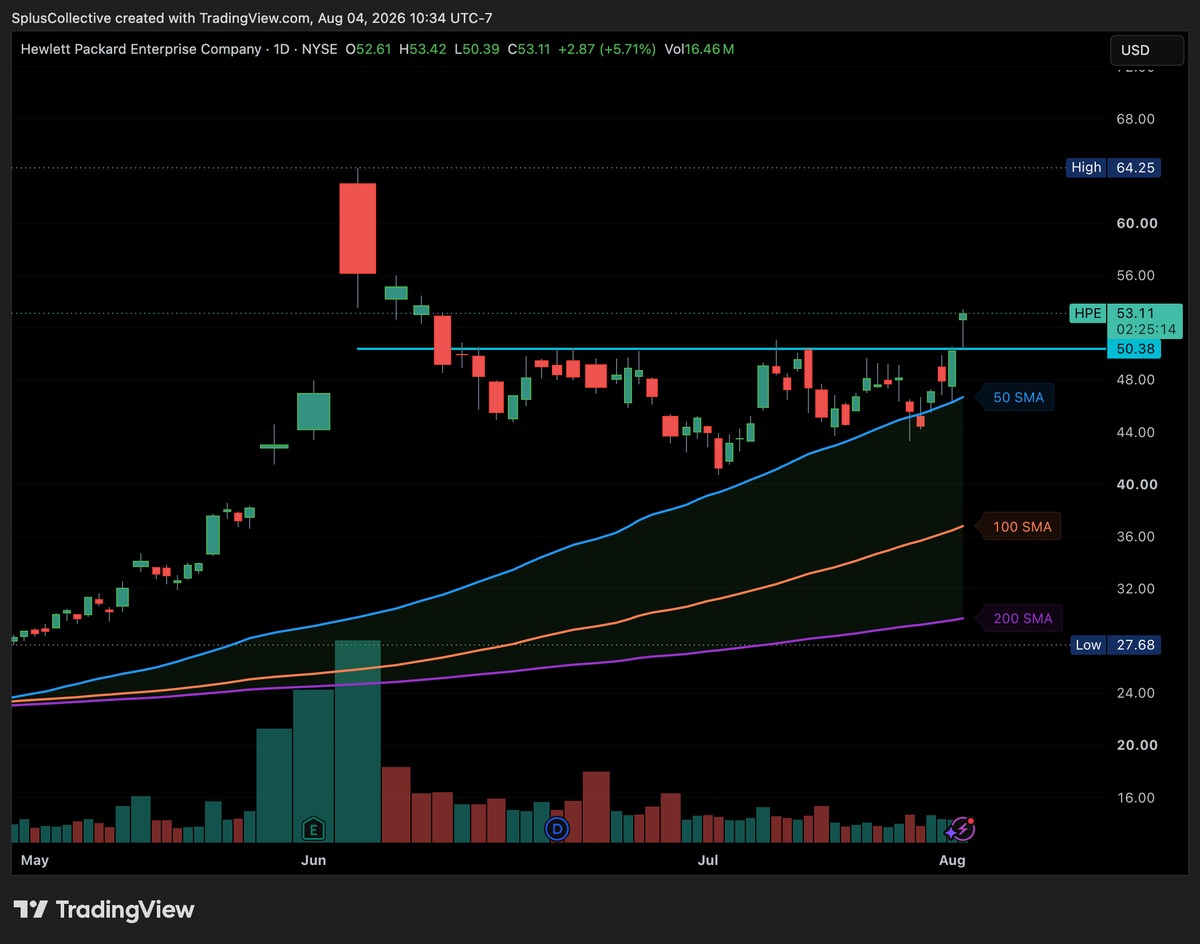
Task: Click the 48.00 price axis label
Action: click(1135, 380)
